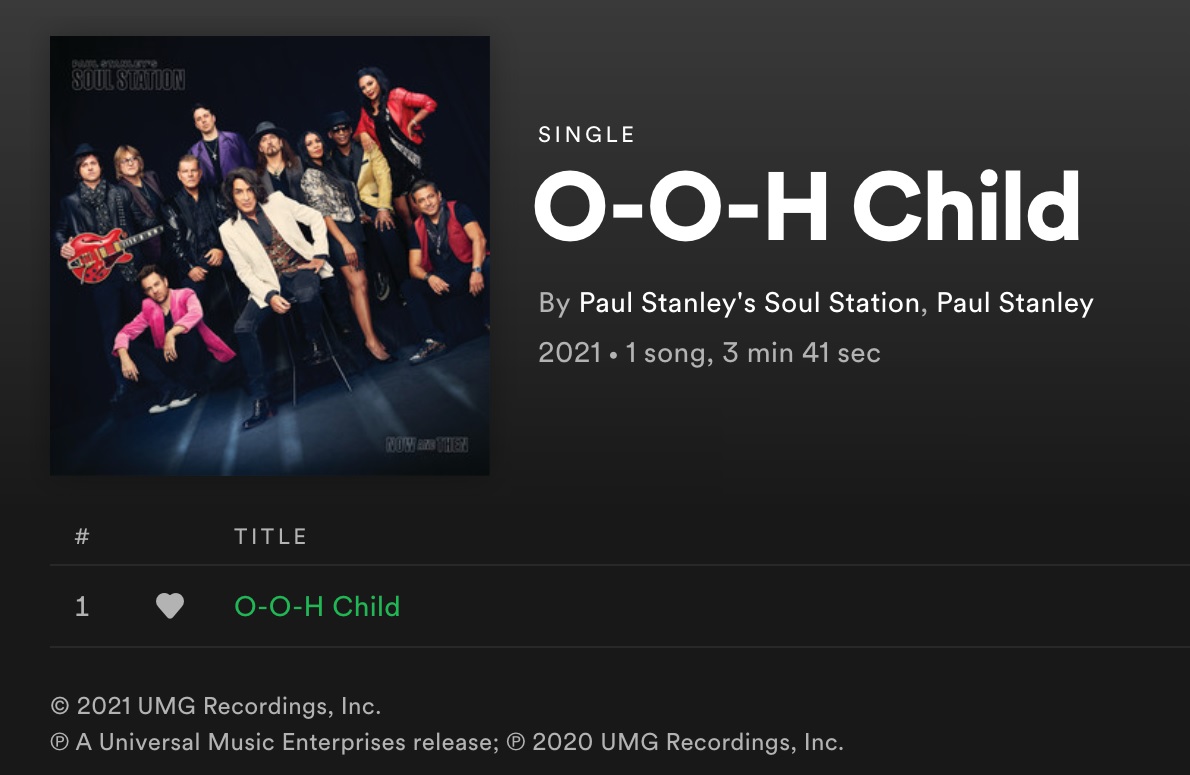Open the album cover artwork
Image resolution: width=1190 pixels, height=775 pixels.
tap(270, 256)
